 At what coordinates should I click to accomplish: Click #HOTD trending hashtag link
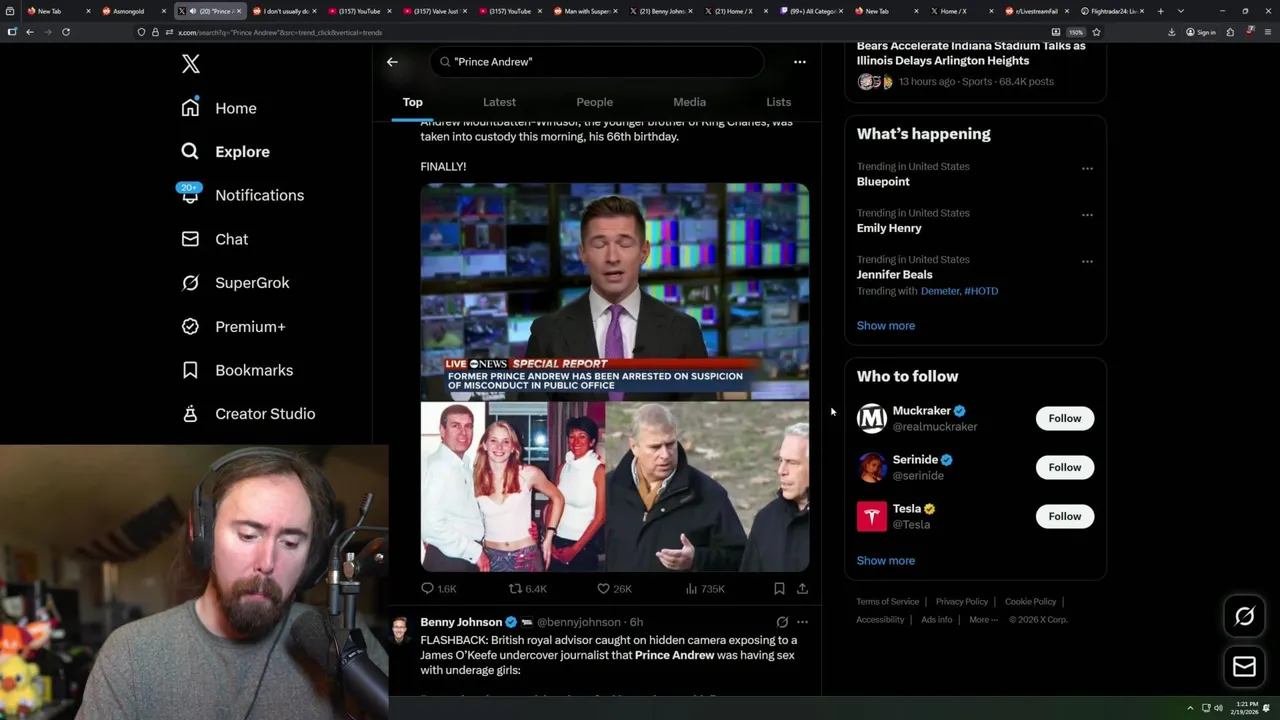coord(981,291)
